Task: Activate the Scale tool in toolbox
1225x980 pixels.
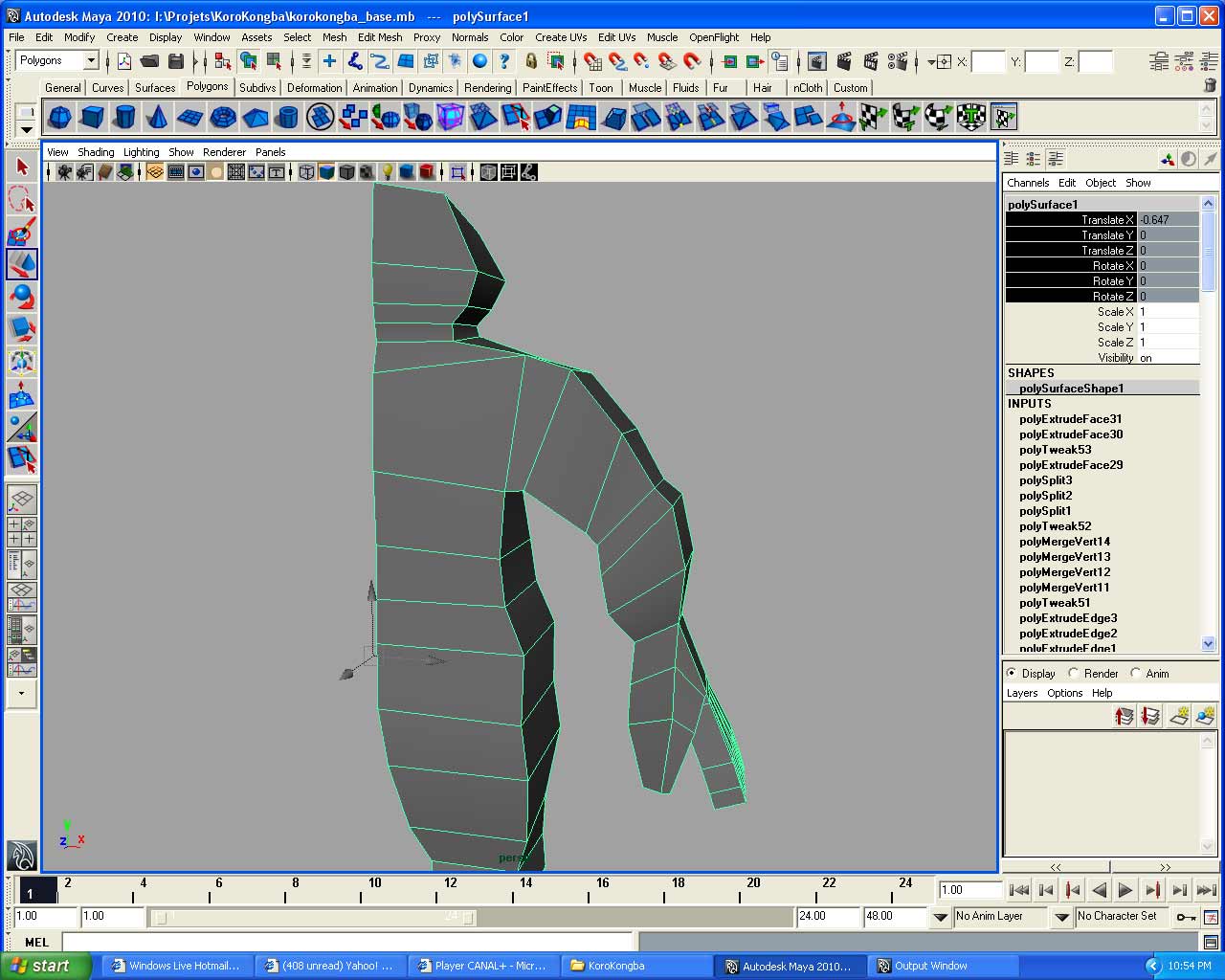Action: (22, 329)
